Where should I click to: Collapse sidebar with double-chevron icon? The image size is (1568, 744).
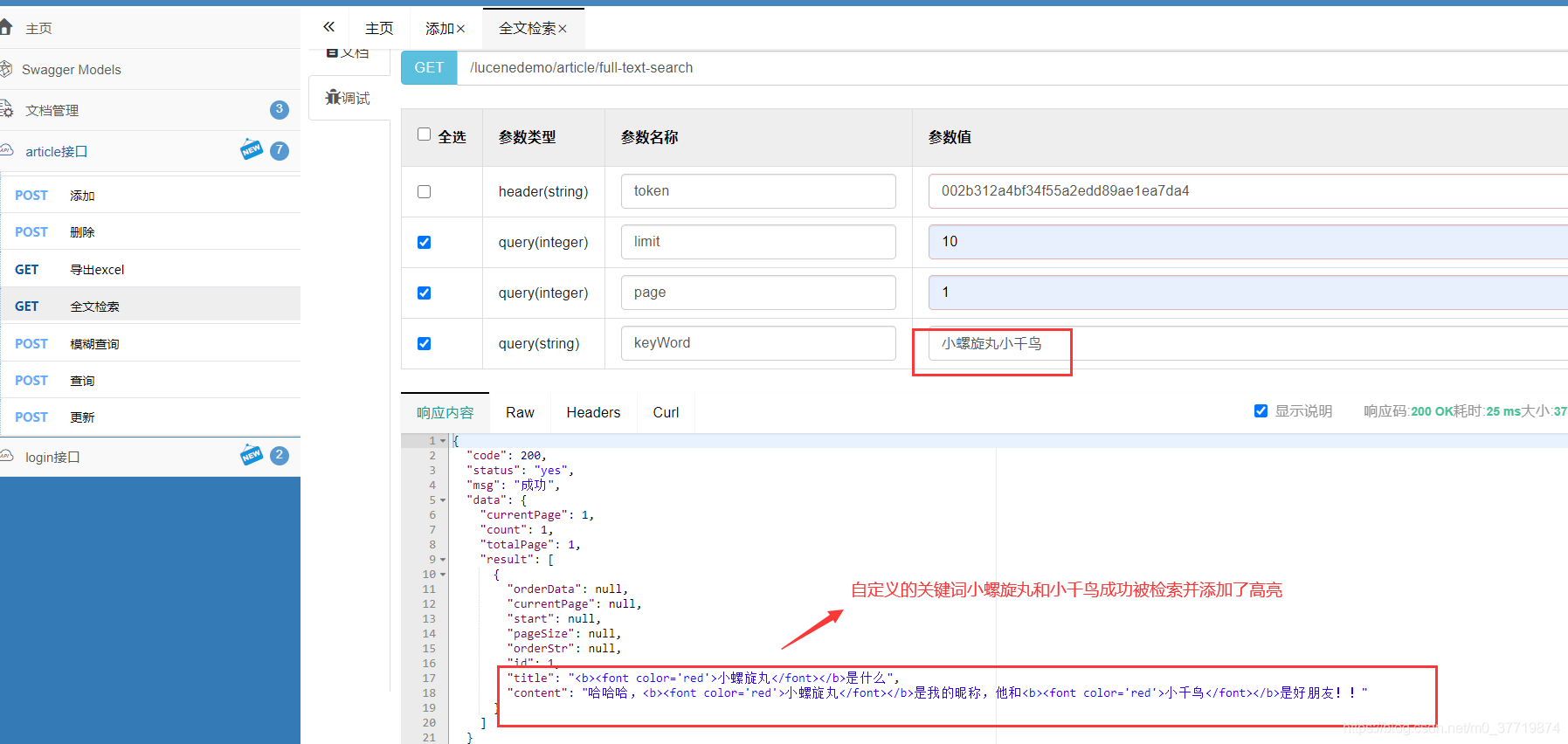(328, 27)
